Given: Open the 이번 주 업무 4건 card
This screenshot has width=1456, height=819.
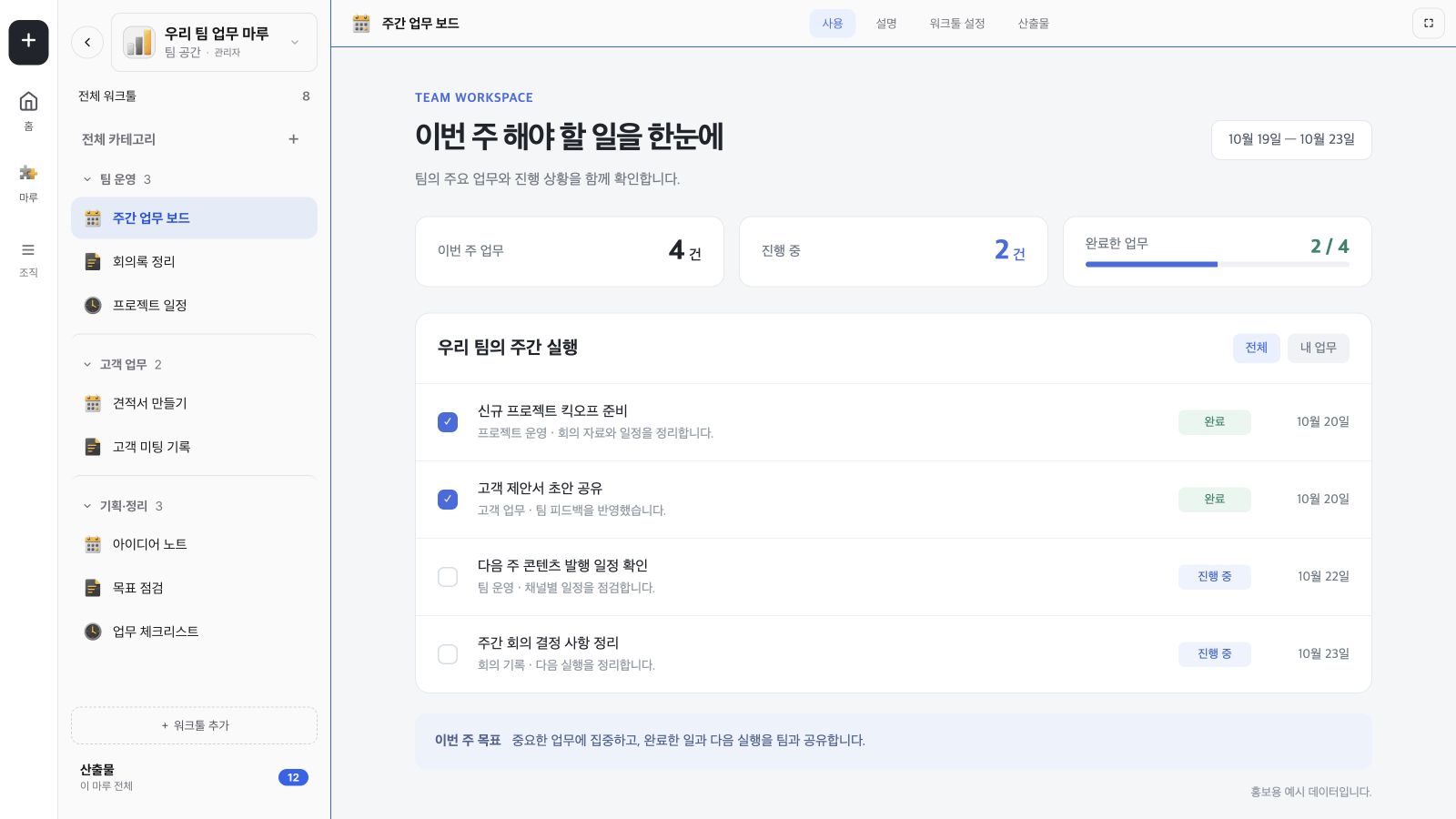Looking at the screenshot, I should (x=570, y=251).
